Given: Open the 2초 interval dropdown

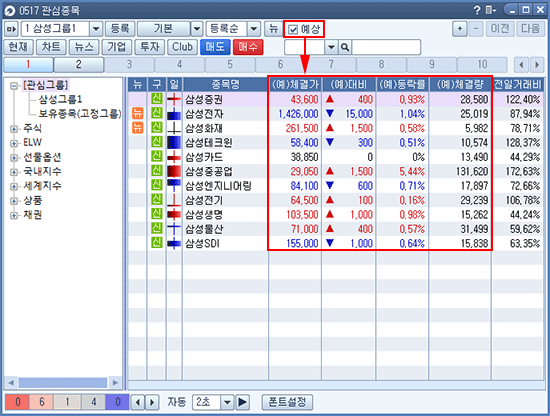Looking at the screenshot, I should (x=227, y=402).
